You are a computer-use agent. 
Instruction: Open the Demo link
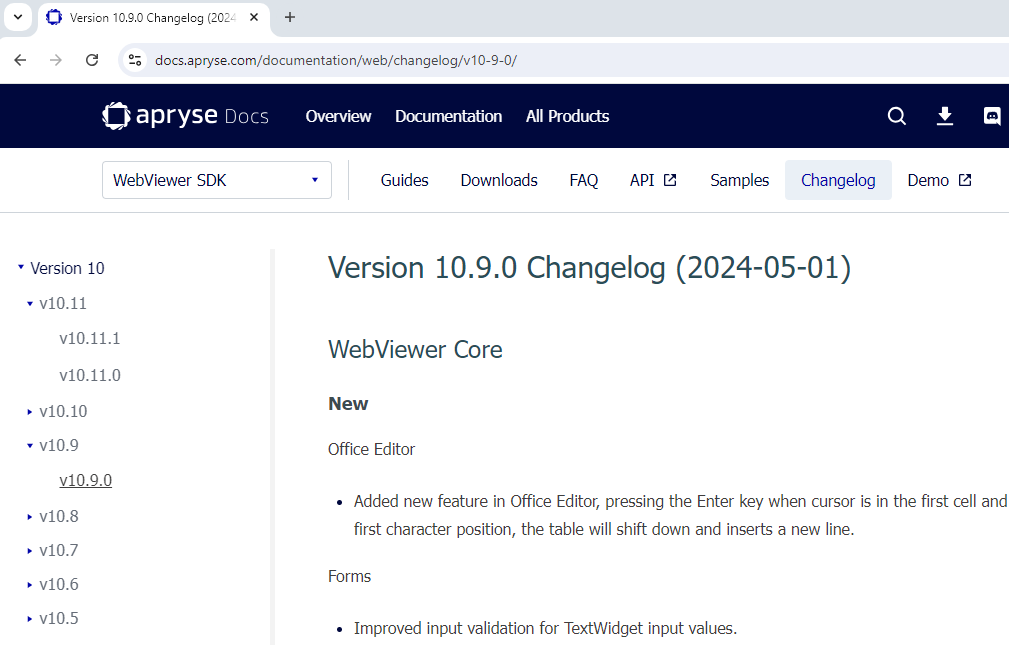point(939,180)
